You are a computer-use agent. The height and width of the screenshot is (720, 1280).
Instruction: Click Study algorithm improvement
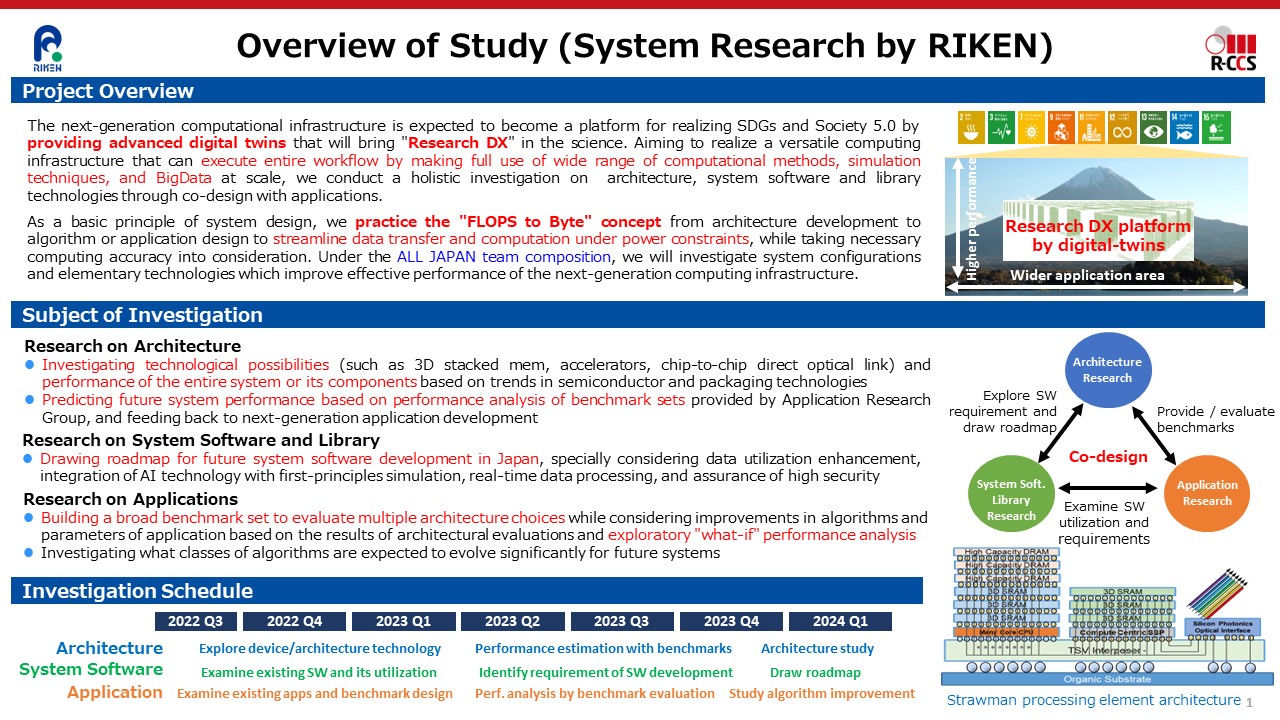pyautogui.click(x=822, y=694)
